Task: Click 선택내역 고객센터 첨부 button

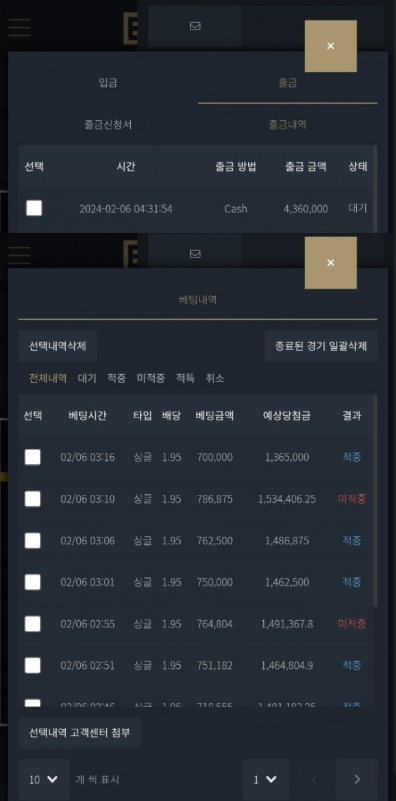Action: [x=79, y=733]
